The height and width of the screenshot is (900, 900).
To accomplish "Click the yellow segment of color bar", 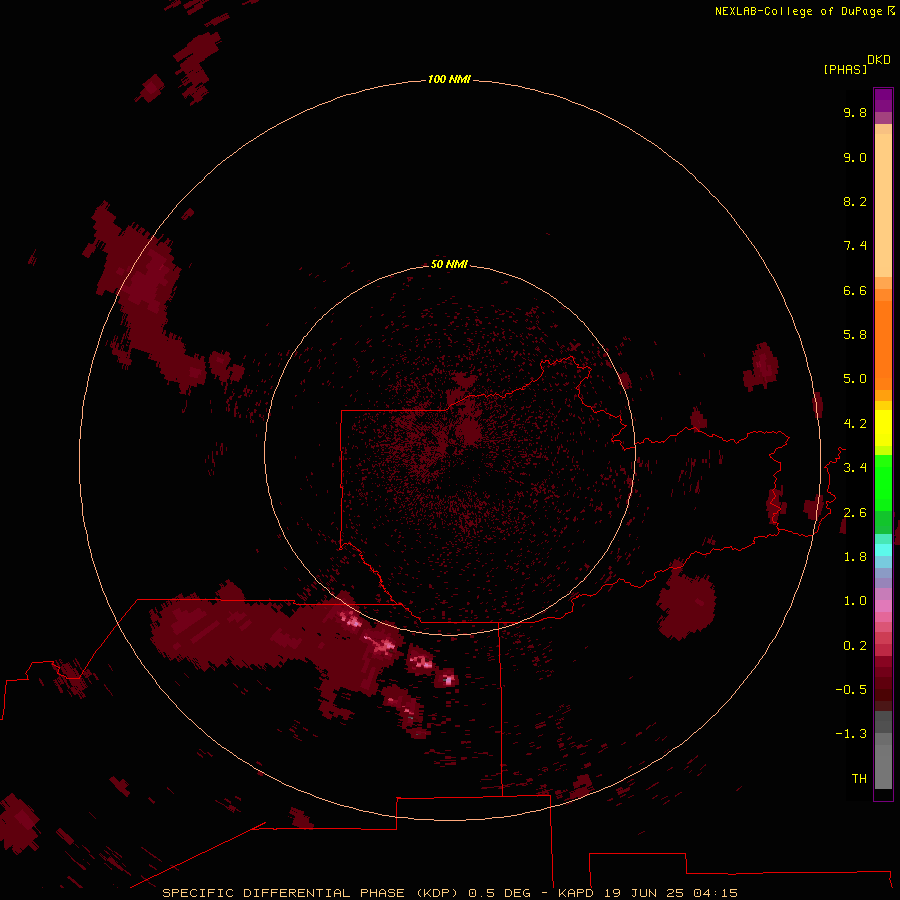I will (x=883, y=428).
